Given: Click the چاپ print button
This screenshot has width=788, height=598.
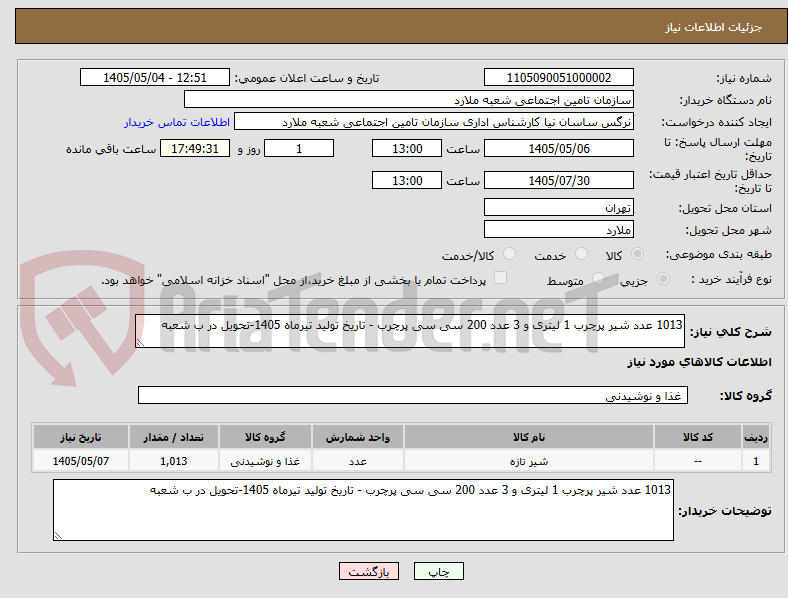Looking at the screenshot, I should point(439,571).
